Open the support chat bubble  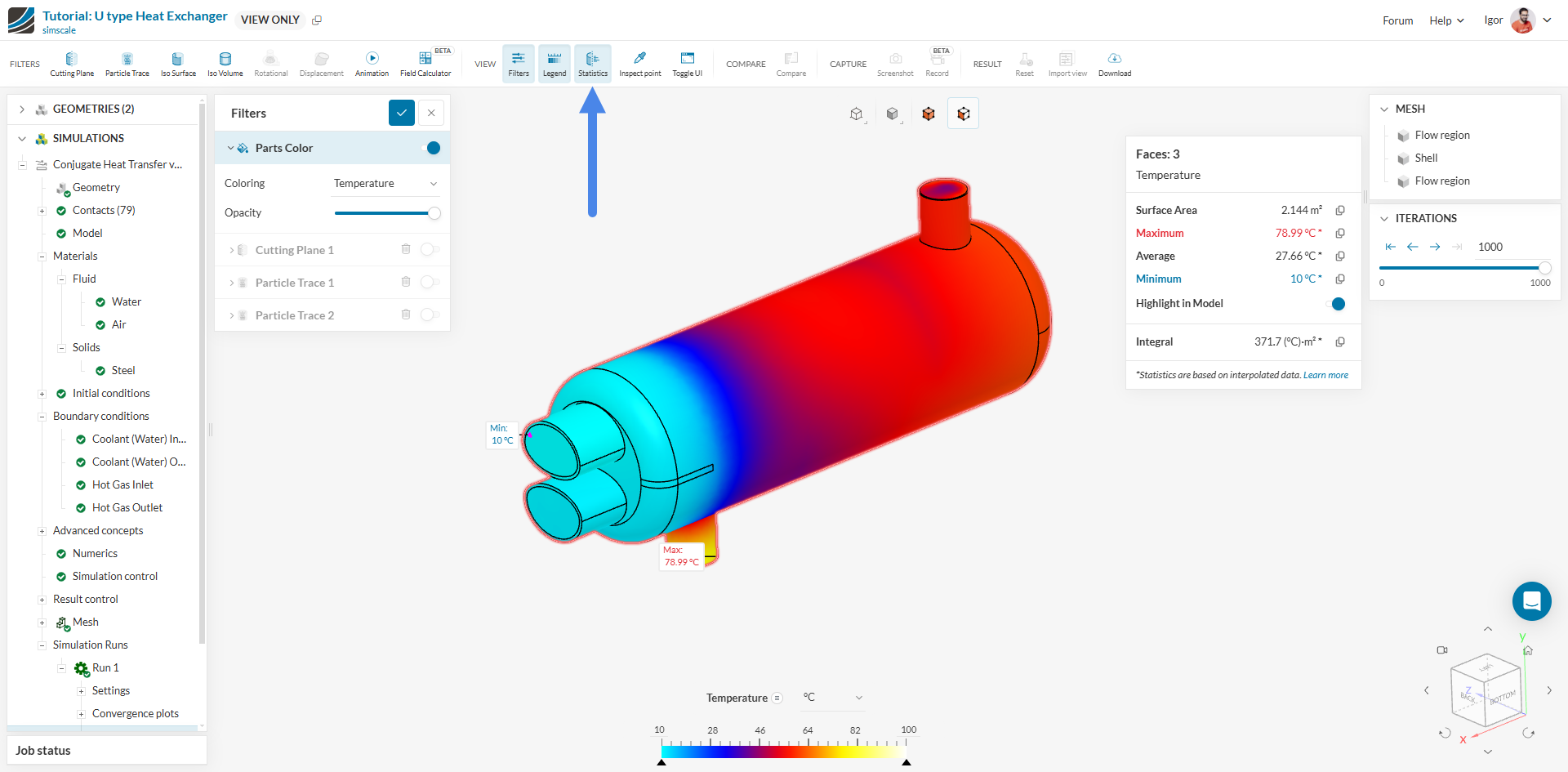(x=1531, y=601)
